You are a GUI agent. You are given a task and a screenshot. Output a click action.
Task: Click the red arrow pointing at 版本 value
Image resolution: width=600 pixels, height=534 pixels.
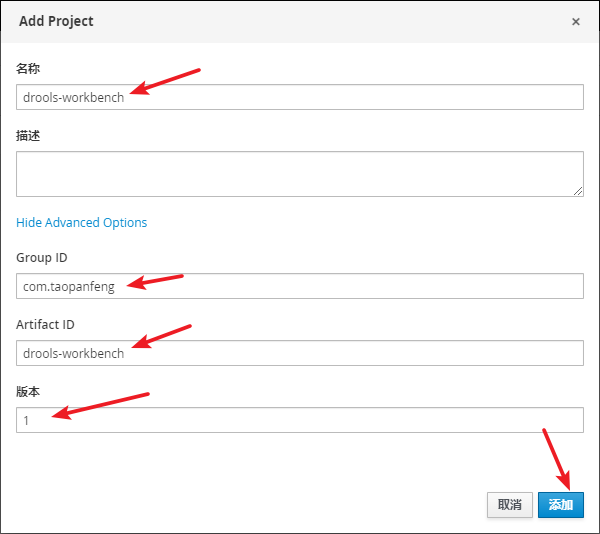(100, 405)
